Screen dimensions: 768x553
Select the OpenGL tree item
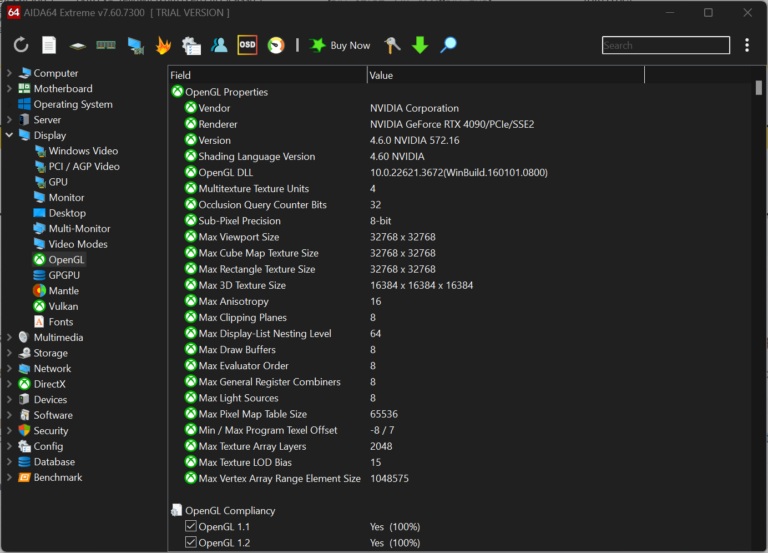[59, 260]
